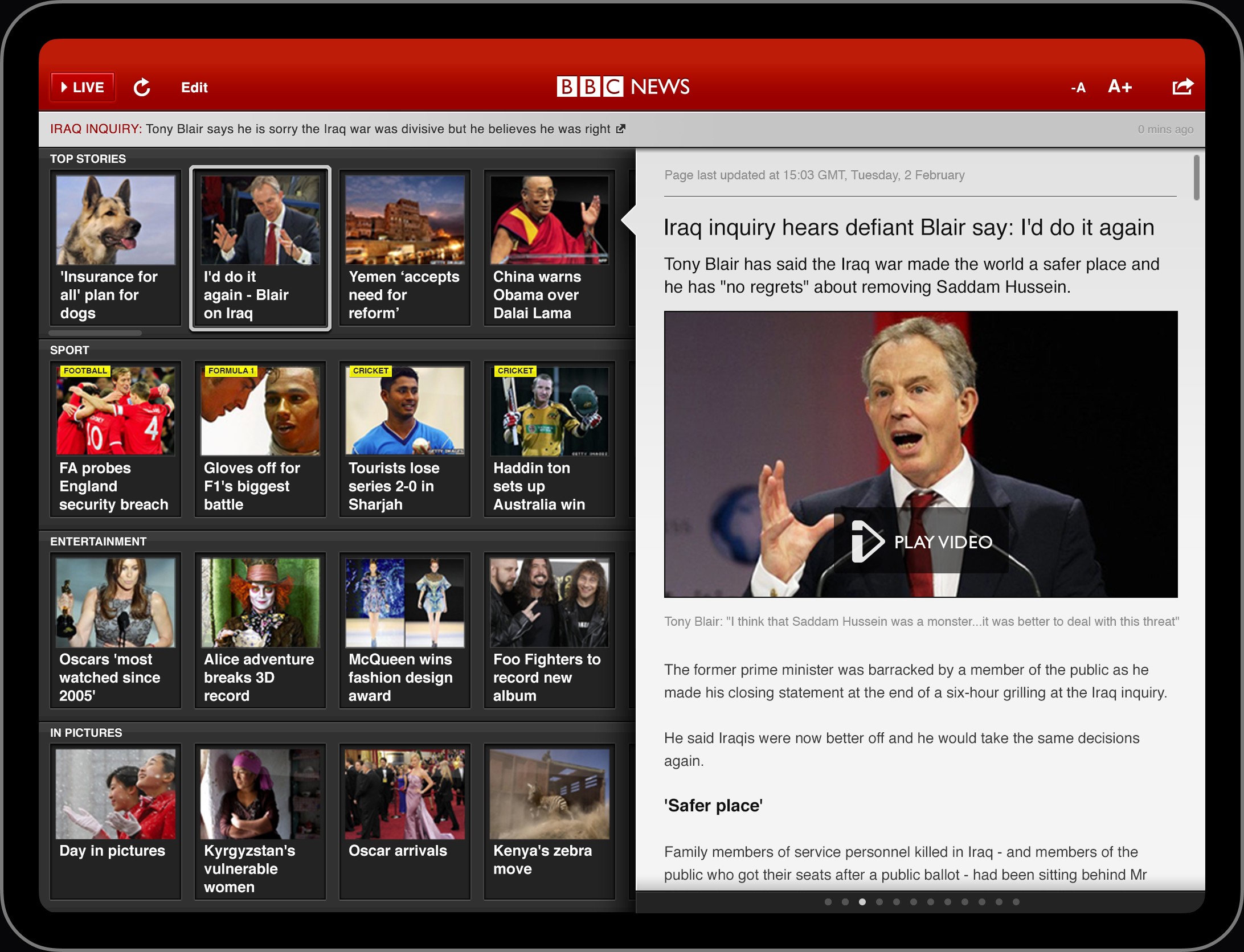Increase text size with A+
The image size is (1244, 952).
[x=1120, y=87]
